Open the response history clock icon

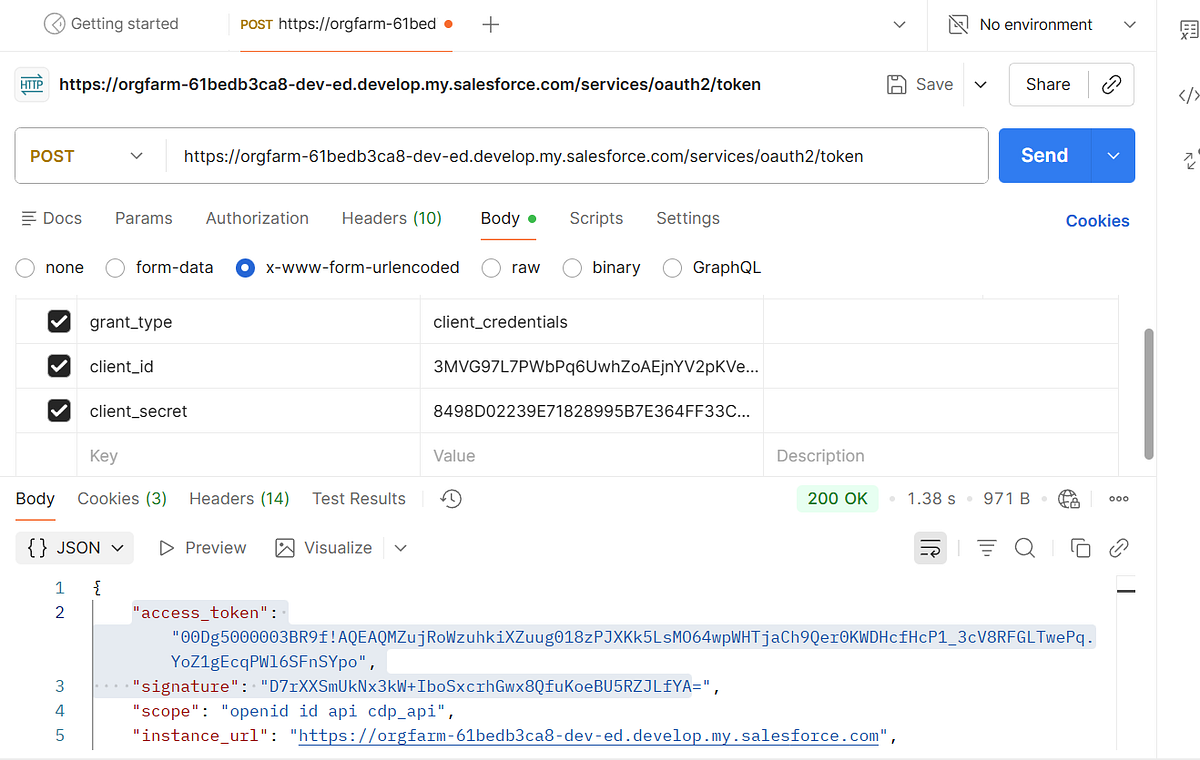pos(451,498)
